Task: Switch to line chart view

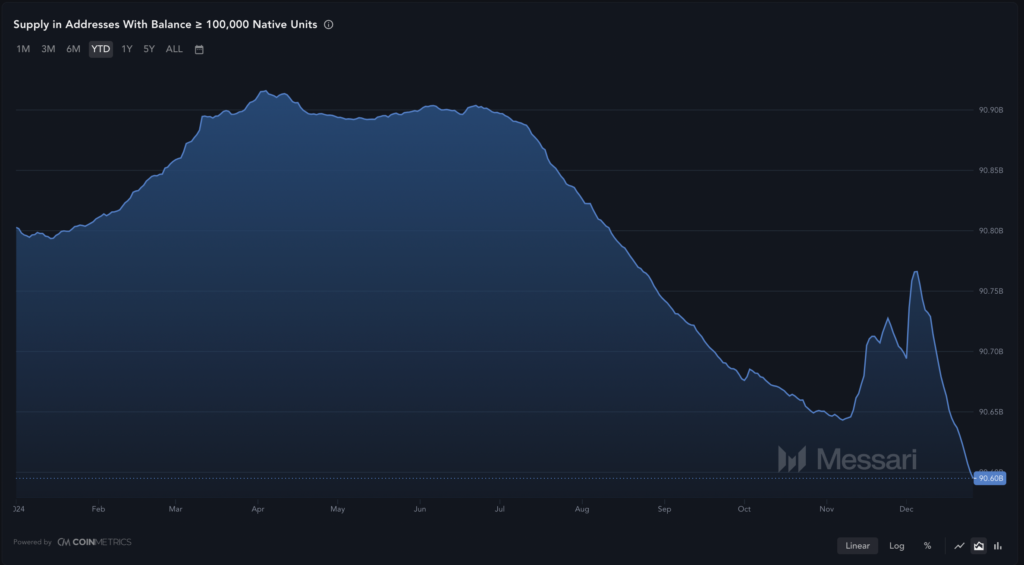Action: tap(959, 546)
